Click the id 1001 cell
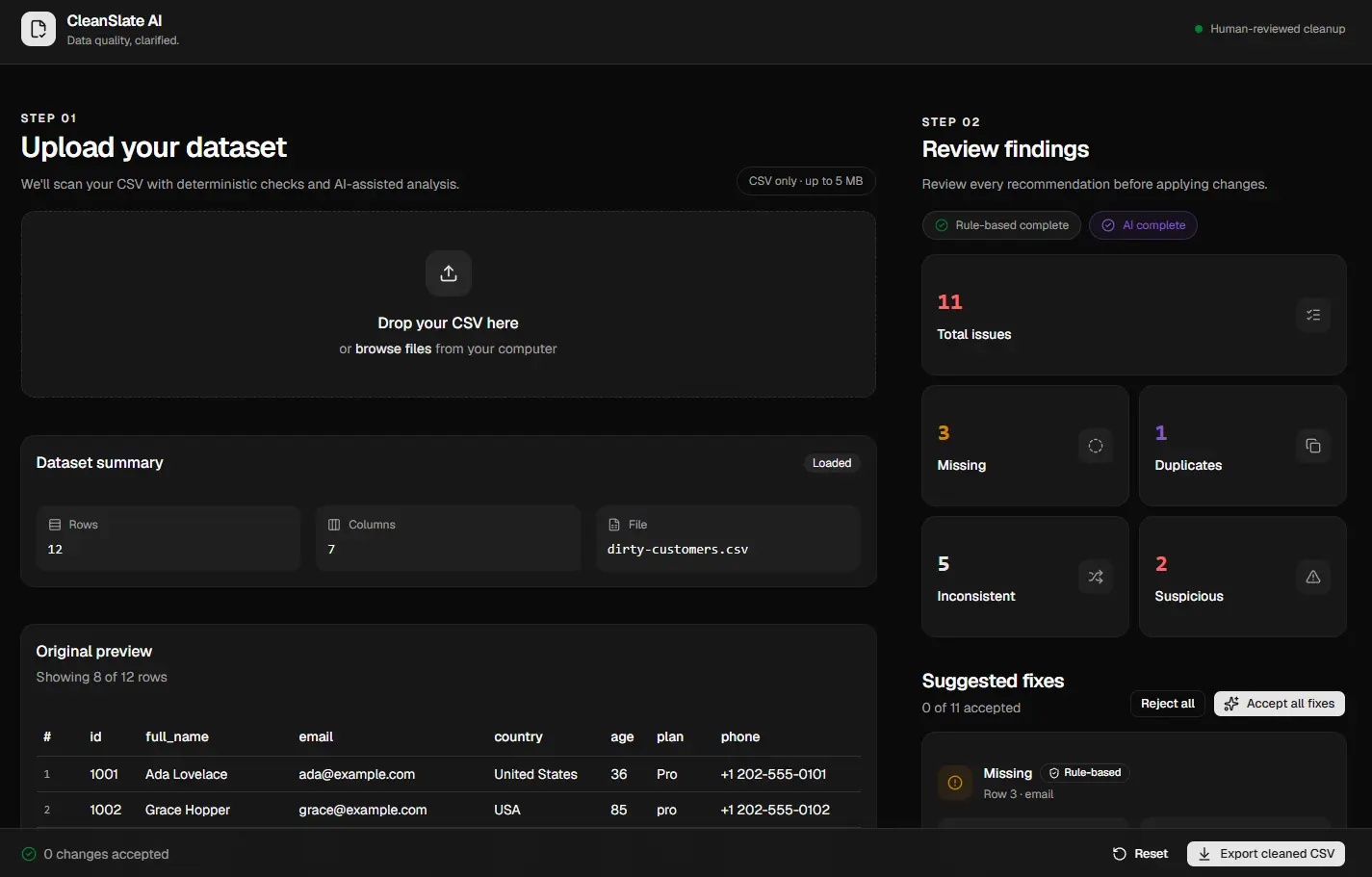 [104, 774]
